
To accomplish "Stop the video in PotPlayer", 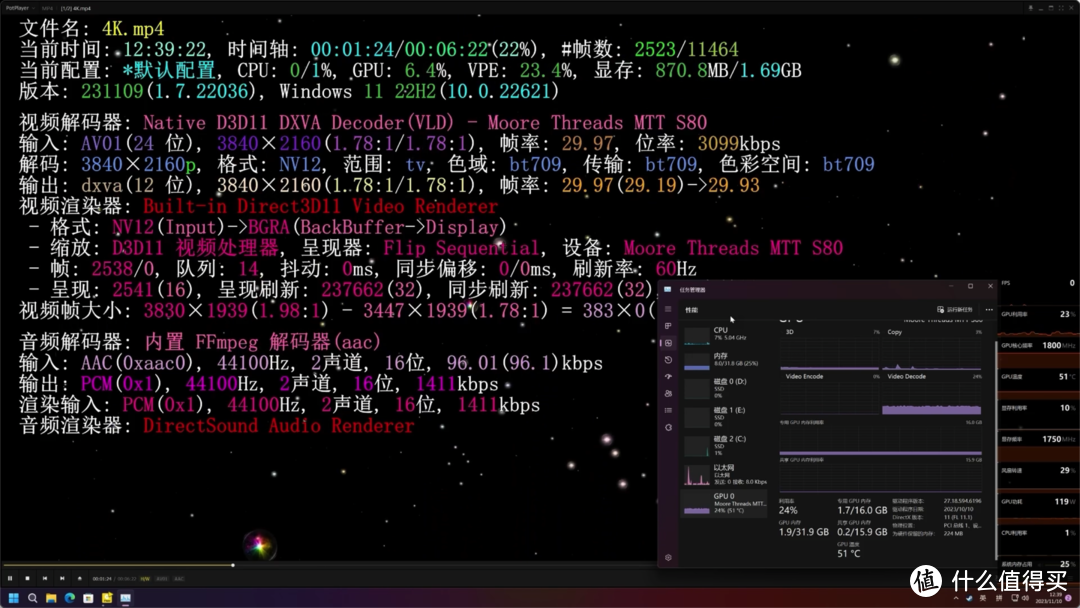I will (28, 578).
